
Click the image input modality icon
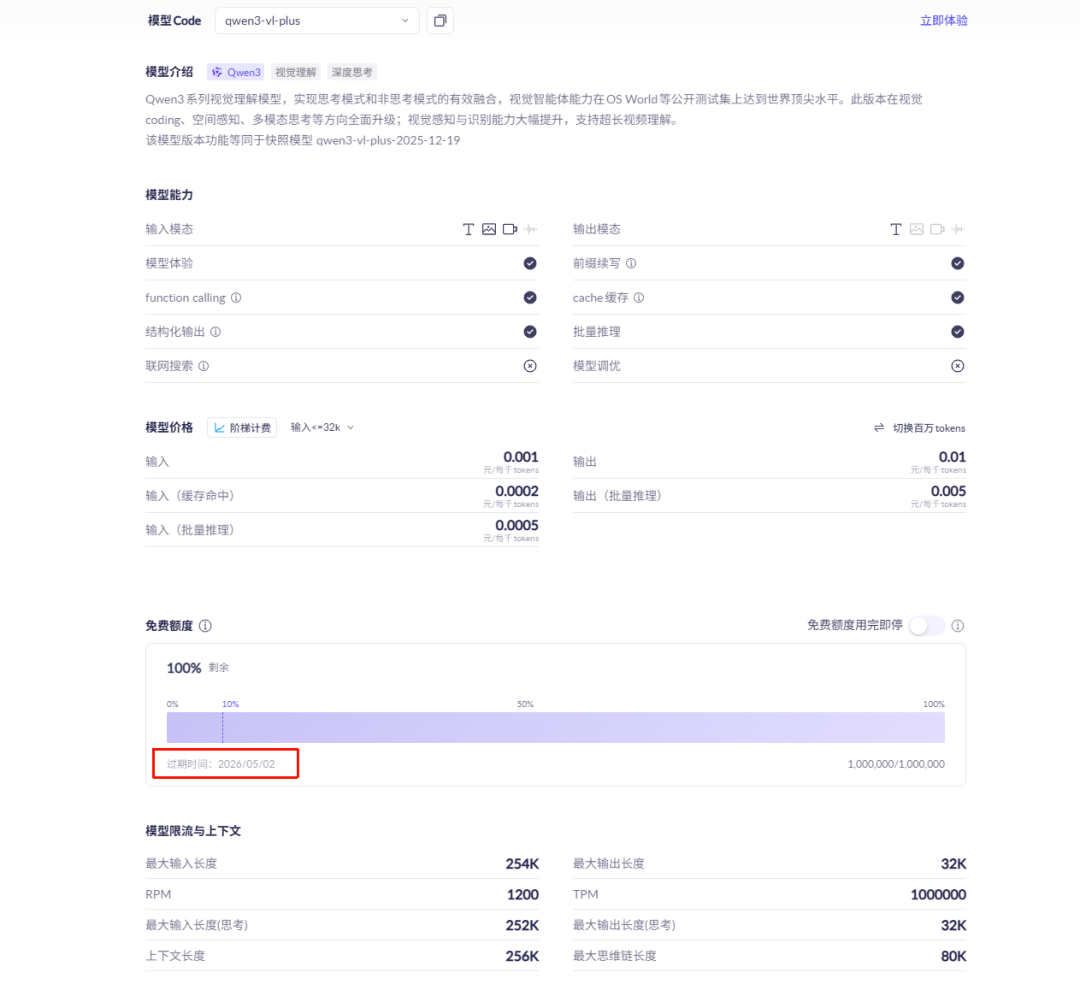coord(489,229)
